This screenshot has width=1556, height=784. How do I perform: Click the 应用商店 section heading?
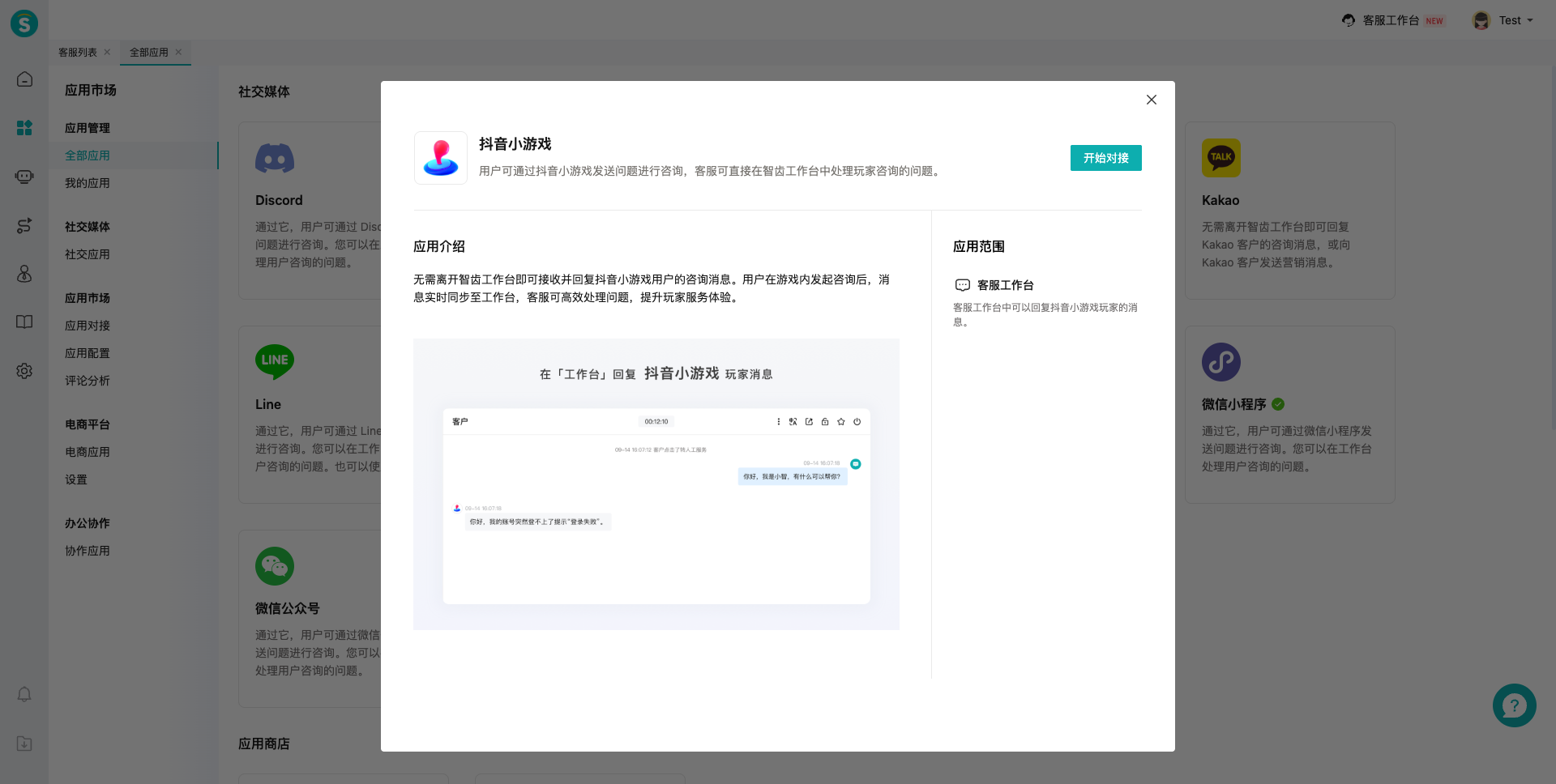point(264,744)
